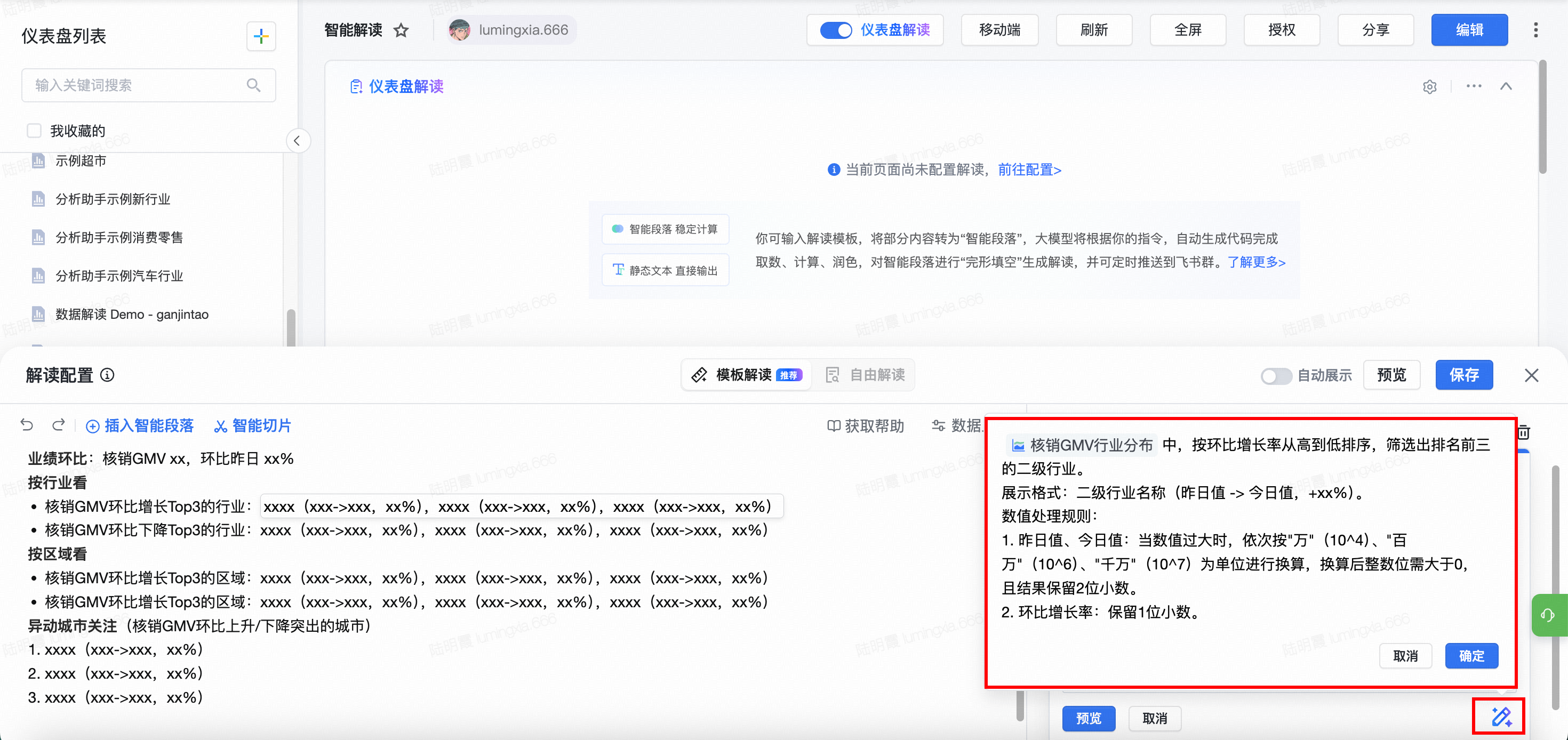The height and width of the screenshot is (740, 1568).
Task: Open the top-right vertical more menu
Action: [1535, 30]
